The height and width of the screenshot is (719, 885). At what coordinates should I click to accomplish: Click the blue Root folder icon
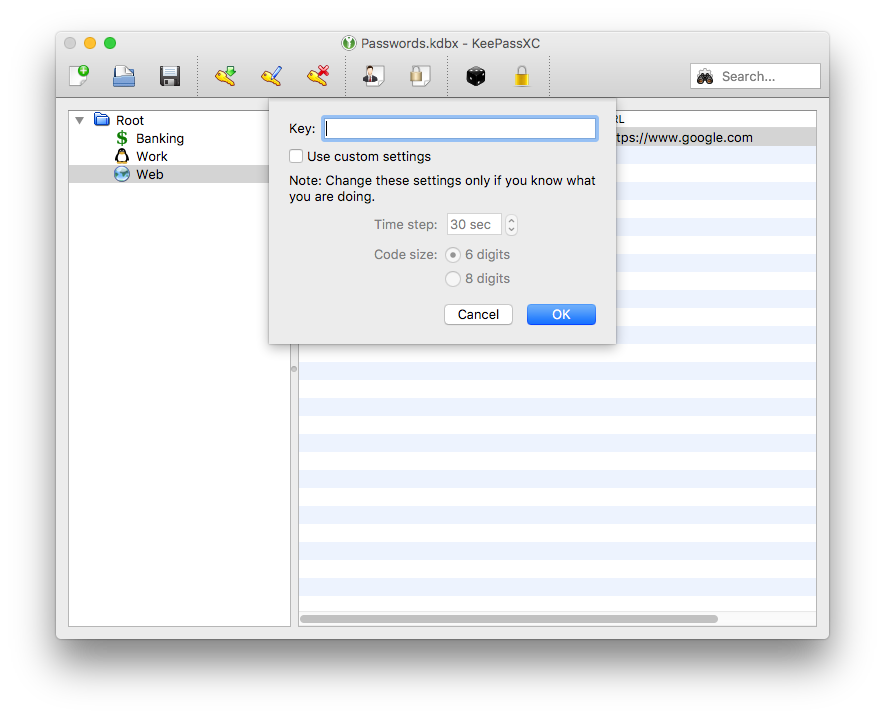102,119
